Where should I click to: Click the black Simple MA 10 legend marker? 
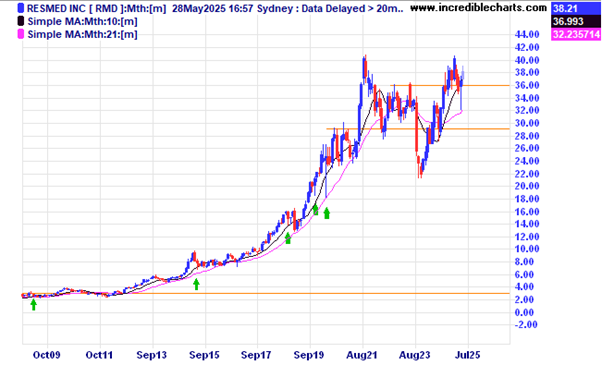(21, 21)
